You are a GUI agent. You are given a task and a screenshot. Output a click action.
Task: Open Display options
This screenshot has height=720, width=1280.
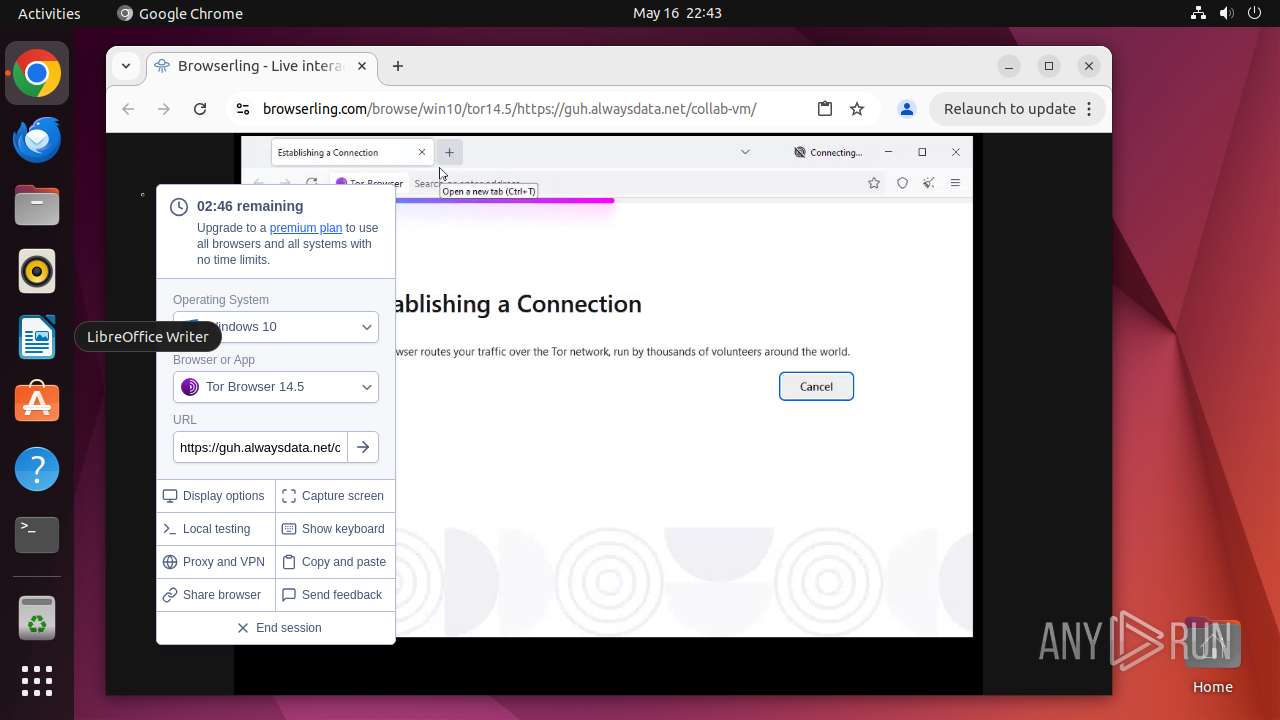point(215,496)
